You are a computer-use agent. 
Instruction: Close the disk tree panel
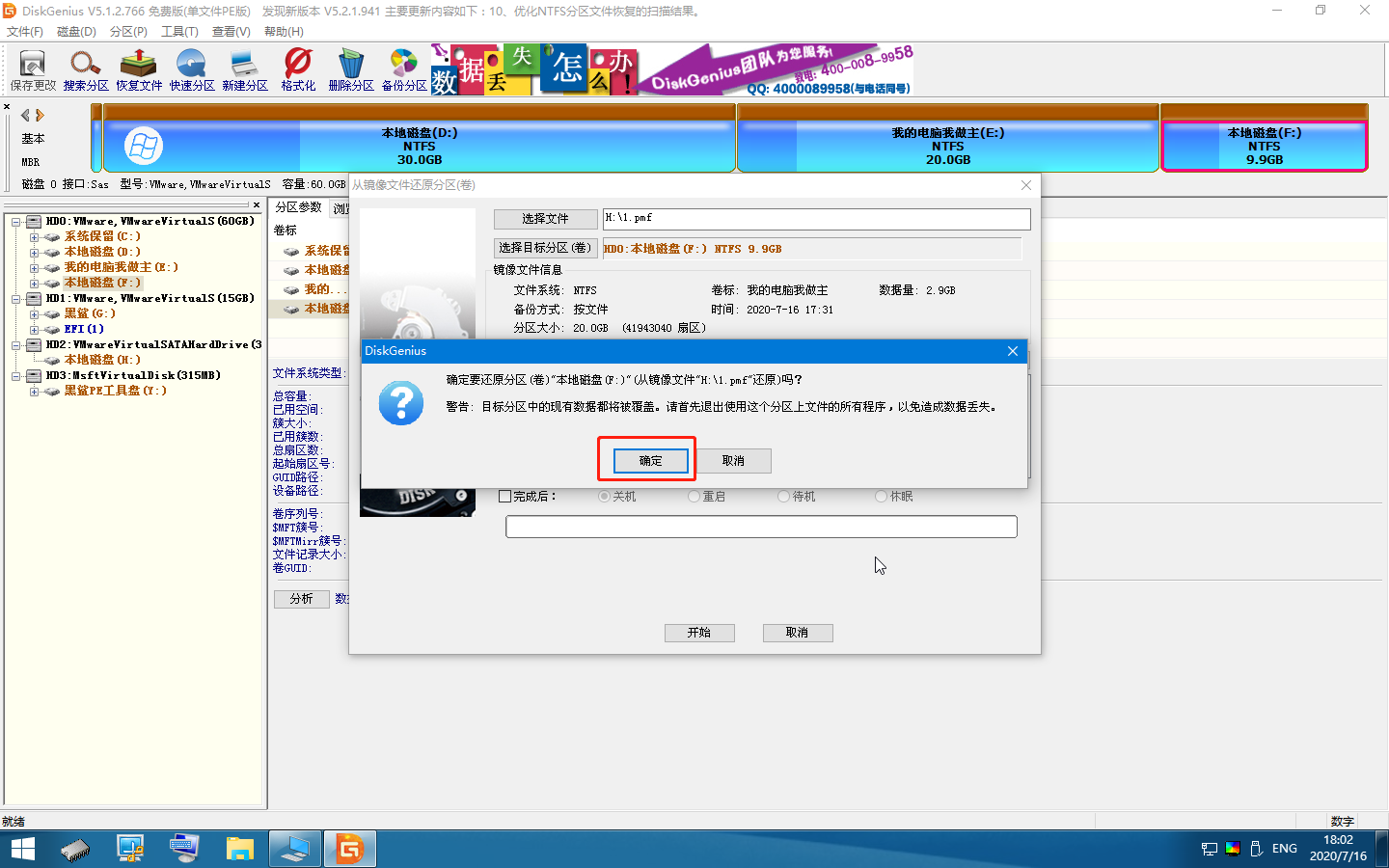[x=257, y=204]
